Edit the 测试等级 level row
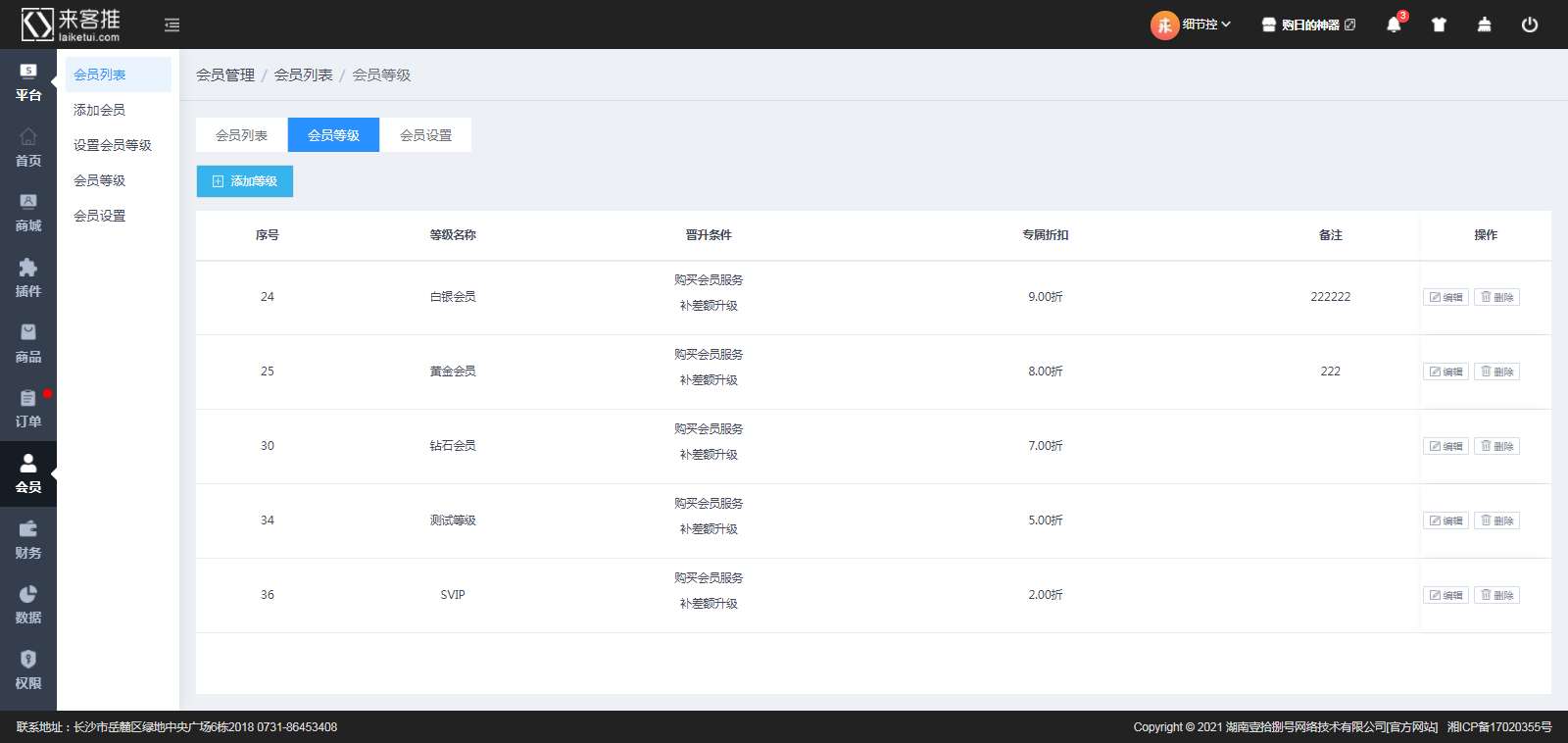This screenshot has height=743, width=1568. tap(1445, 520)
